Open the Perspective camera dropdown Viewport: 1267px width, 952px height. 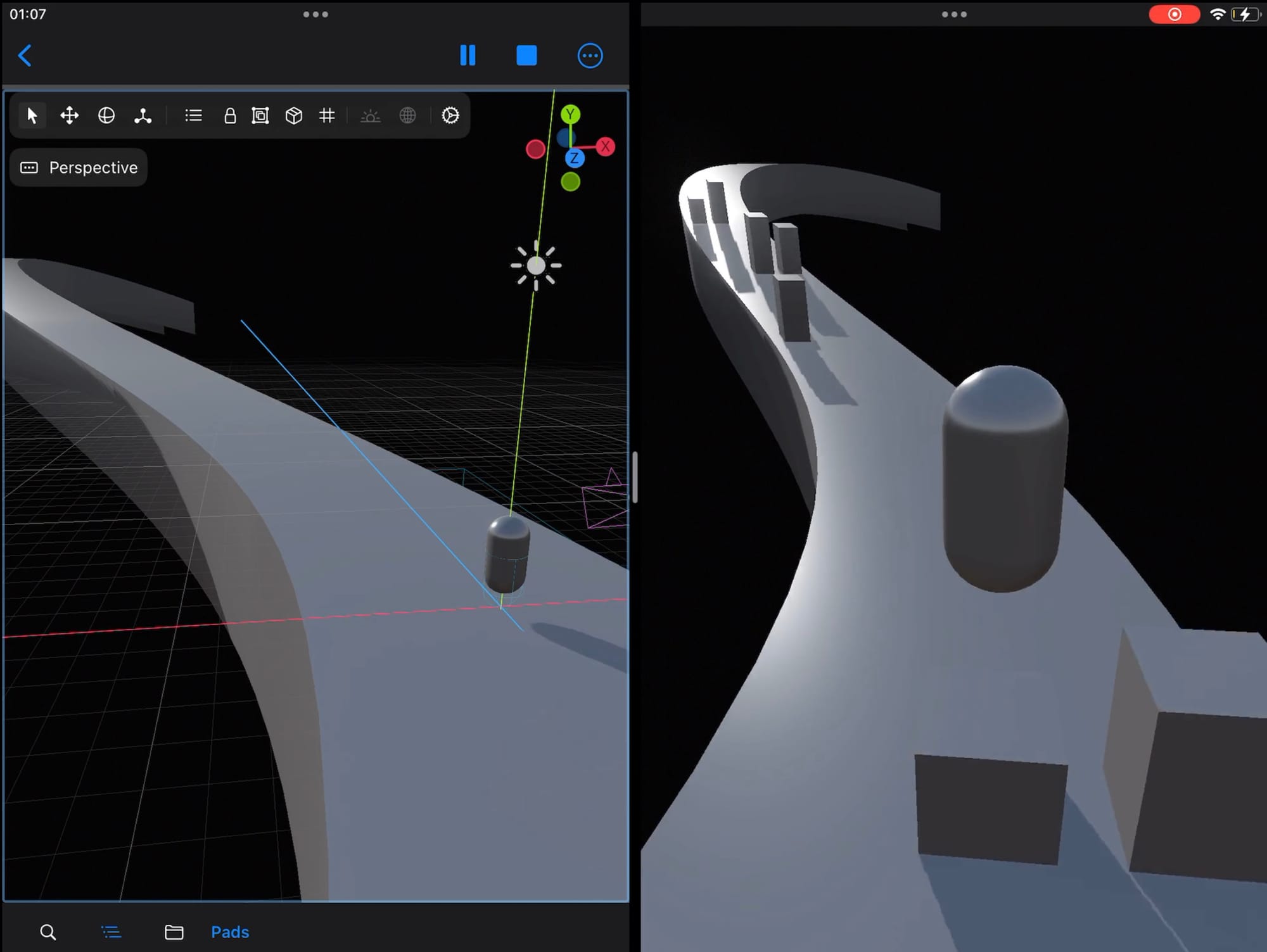(x=79, y=167)
